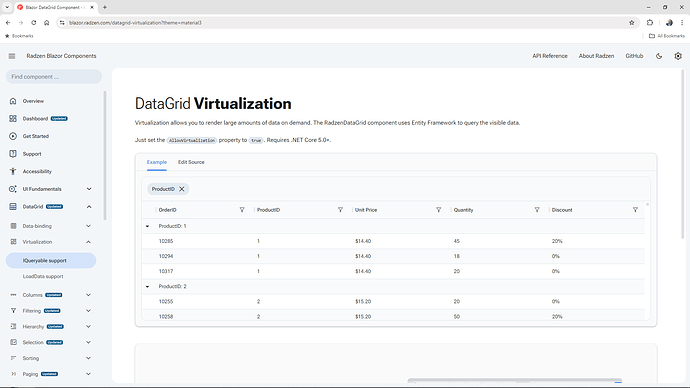Screen dimensions: 690x388
Task: Expand Selection submenu
Action: point(88,342)
